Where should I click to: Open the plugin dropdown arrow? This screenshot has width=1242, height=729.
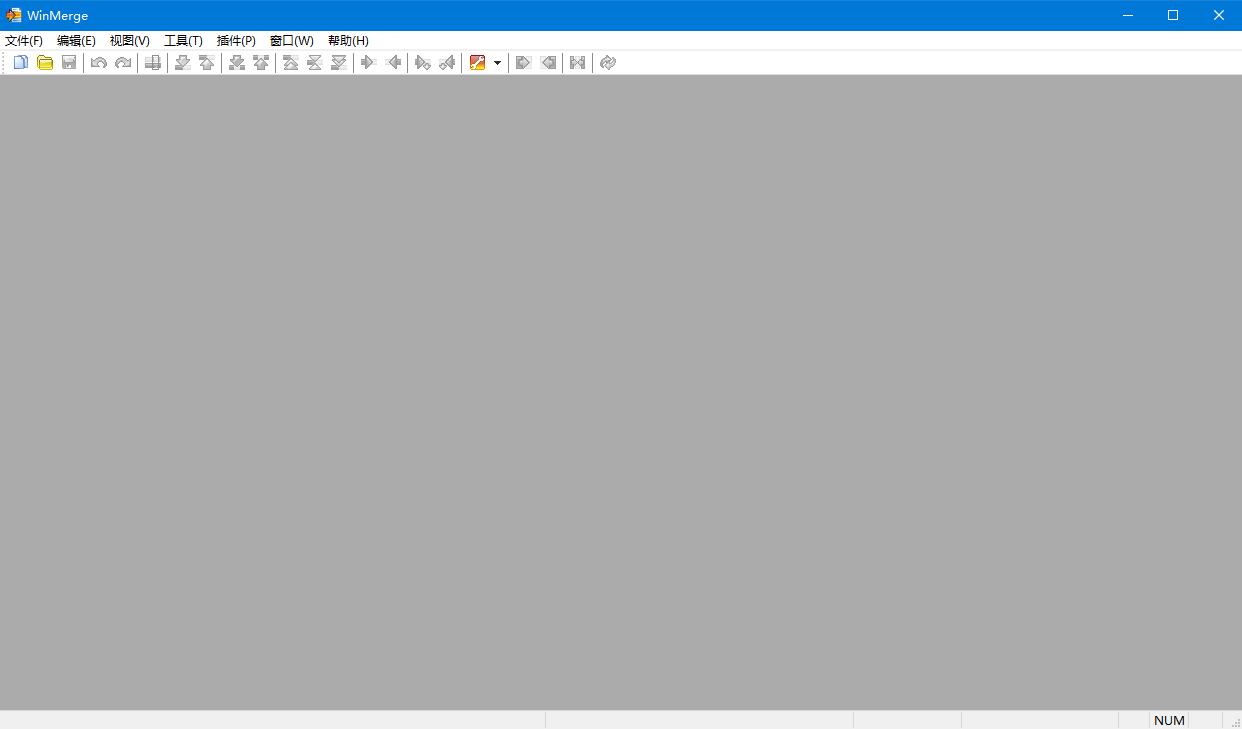tap(497, 62)
